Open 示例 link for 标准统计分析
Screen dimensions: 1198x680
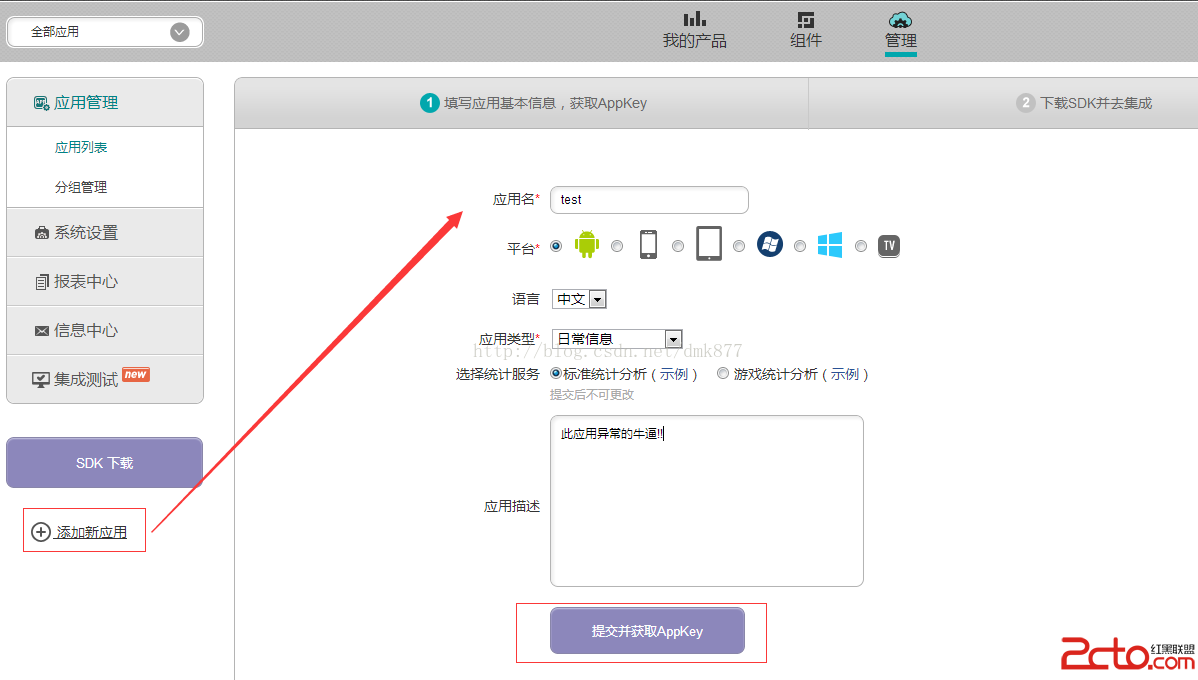[674, 374]
